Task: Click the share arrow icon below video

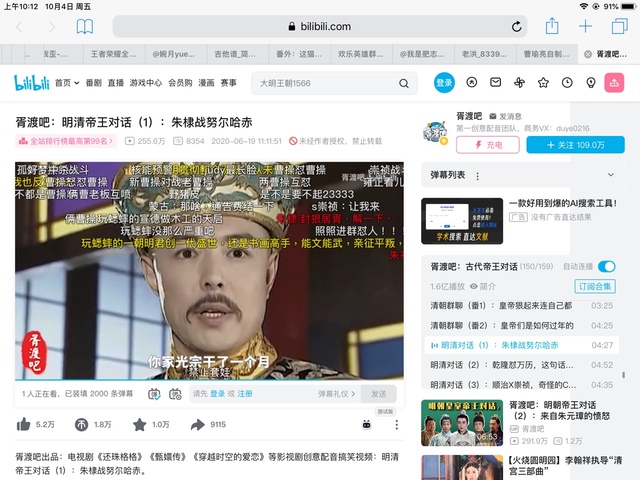Action: point(197,424)
